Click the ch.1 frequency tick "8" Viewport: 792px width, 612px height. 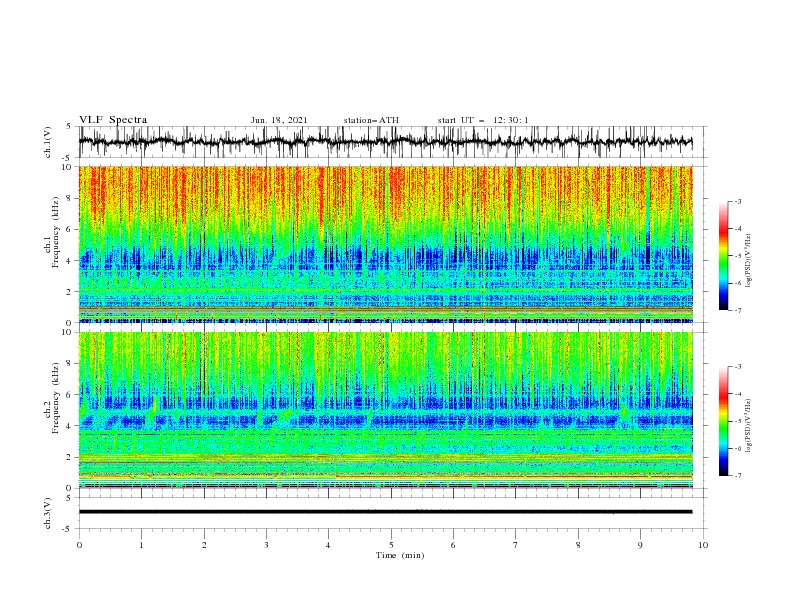pos(70,198)
